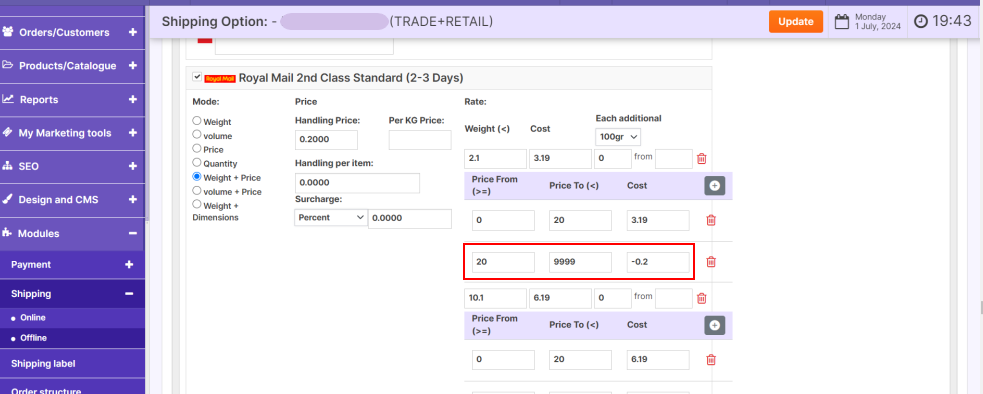
Task: Select the Price mode radio
Action: click(197, 149)
